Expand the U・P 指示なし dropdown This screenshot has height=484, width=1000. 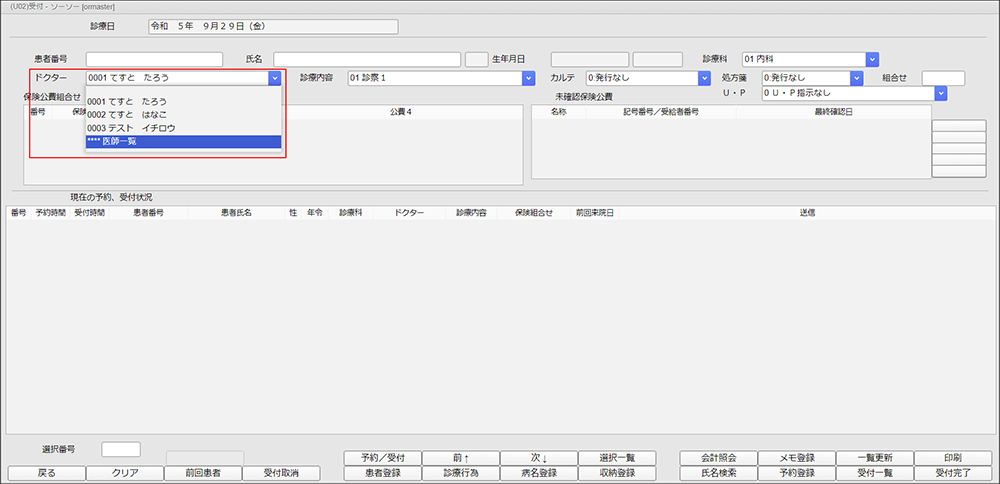click(x=940, y=93)
